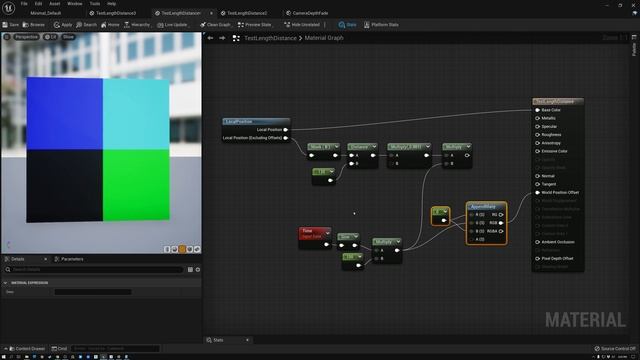Toggle Hide Unrelated nodes
This screenshot has width=640, height=360.
pos(302,25)
